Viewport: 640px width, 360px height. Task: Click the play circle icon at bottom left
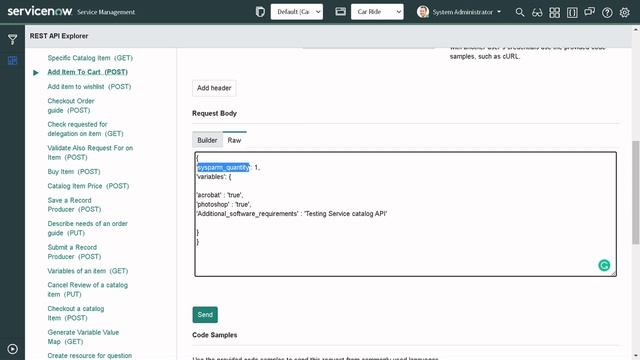[x=12, y=349]
